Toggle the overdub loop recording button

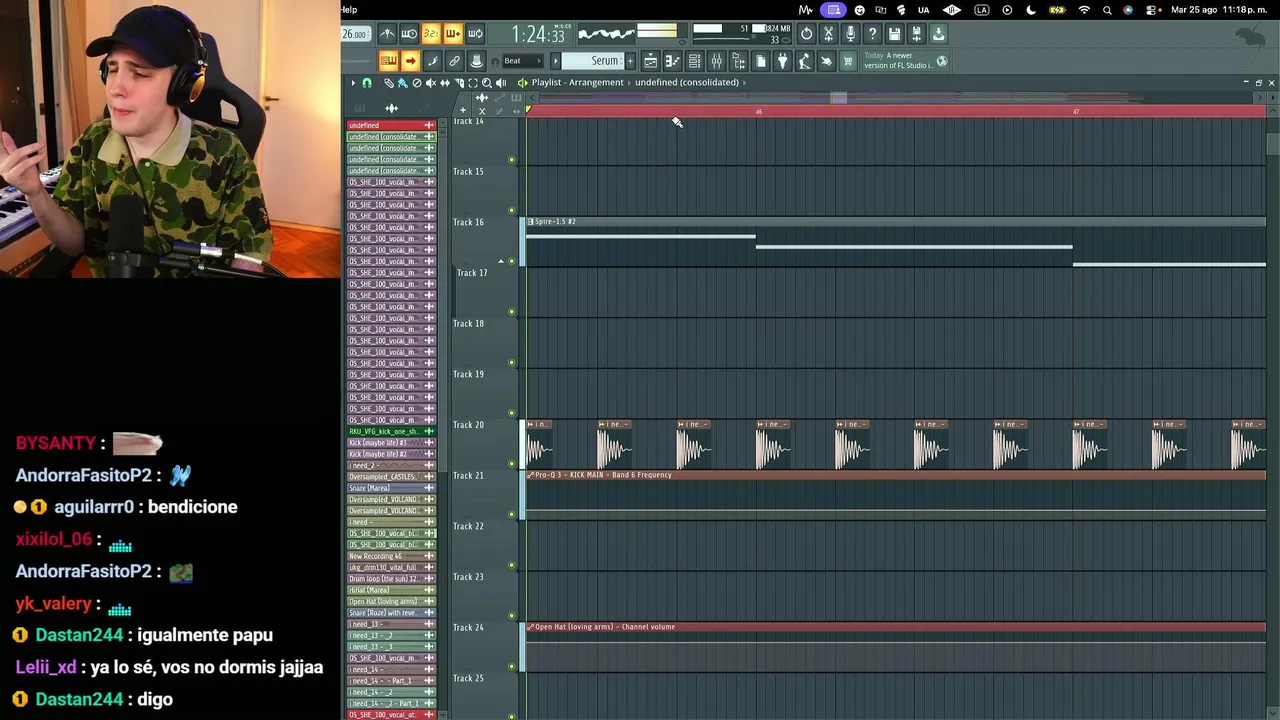[453, 34]
